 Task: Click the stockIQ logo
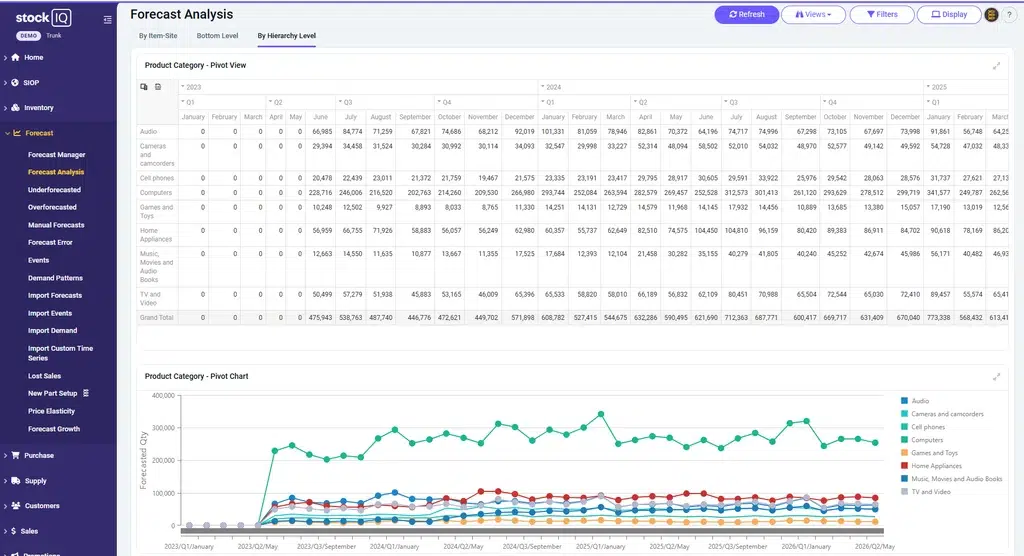(x=43, y=18)
